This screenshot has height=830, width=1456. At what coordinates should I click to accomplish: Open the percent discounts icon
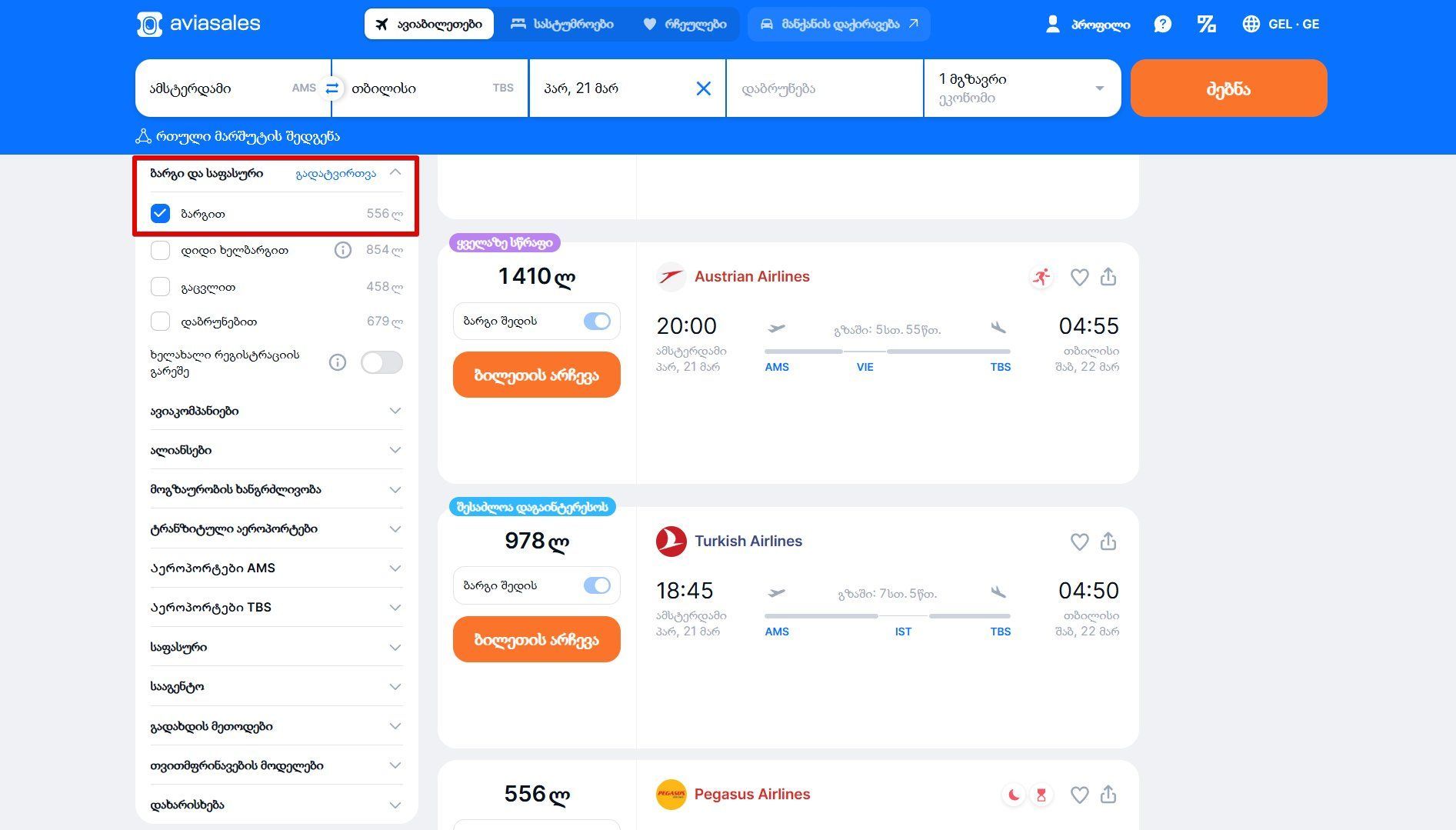point(1206,24)
